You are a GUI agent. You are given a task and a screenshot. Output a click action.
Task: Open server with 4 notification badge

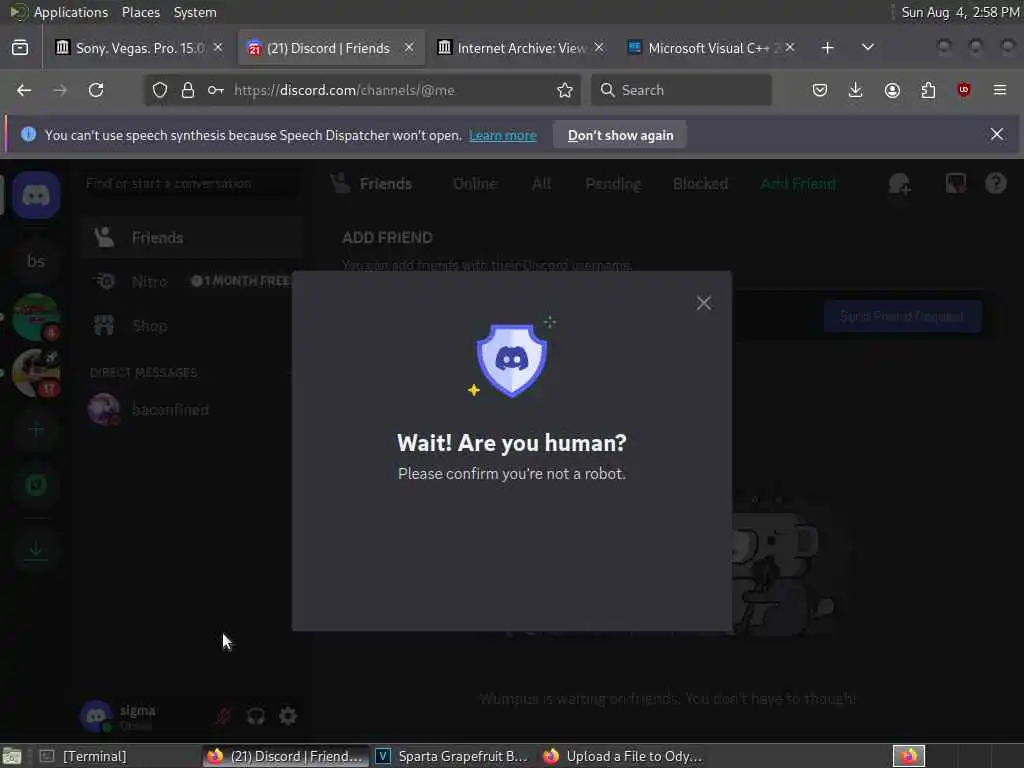[x=36, y=317]
